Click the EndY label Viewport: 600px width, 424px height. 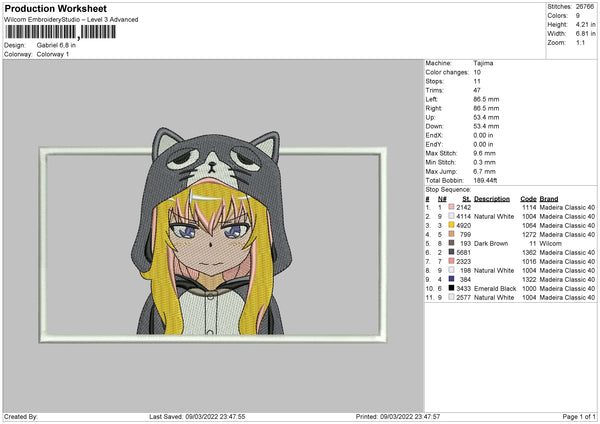pyautogui.click(x=434, y=144)
